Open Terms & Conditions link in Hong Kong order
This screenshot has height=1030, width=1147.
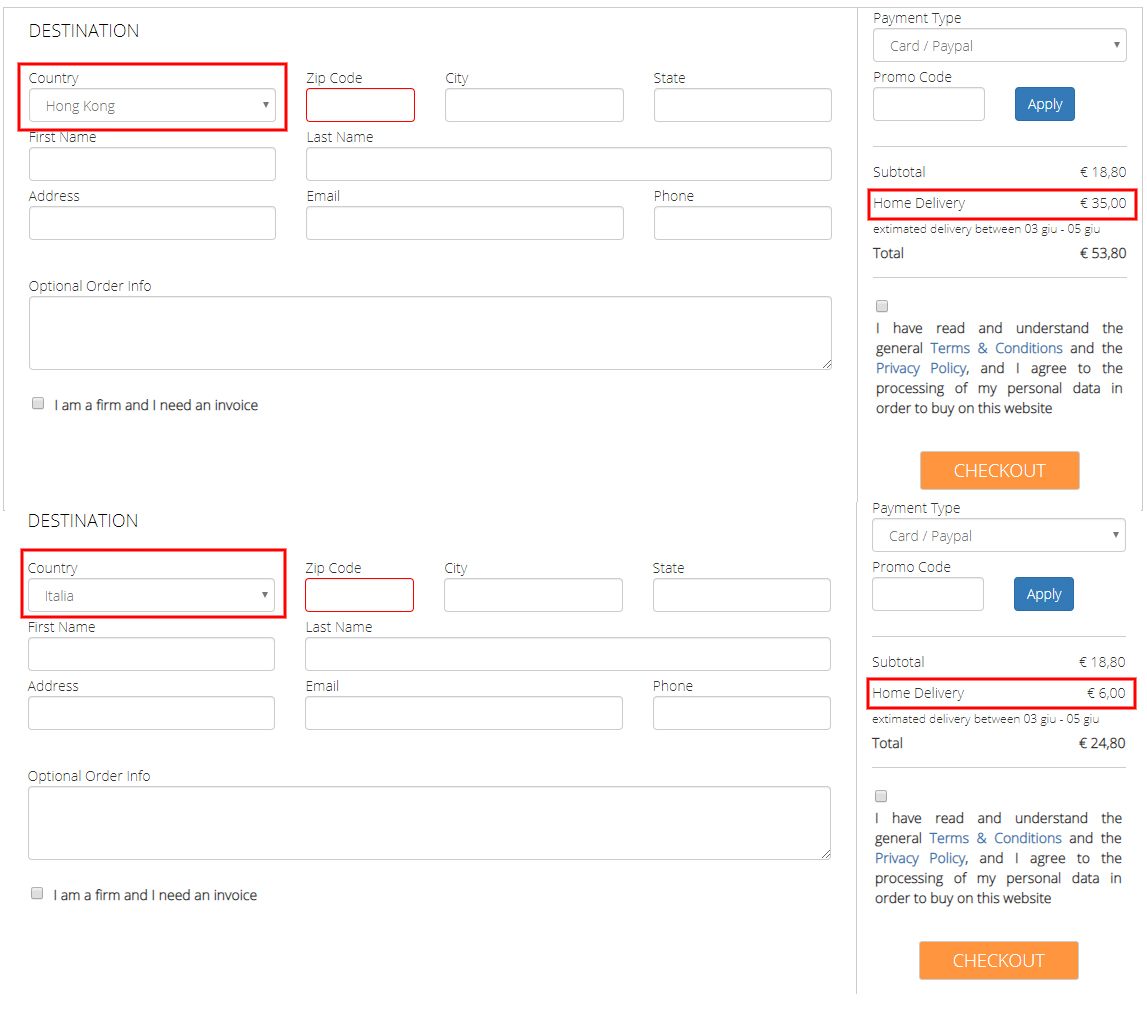(996, 348)
